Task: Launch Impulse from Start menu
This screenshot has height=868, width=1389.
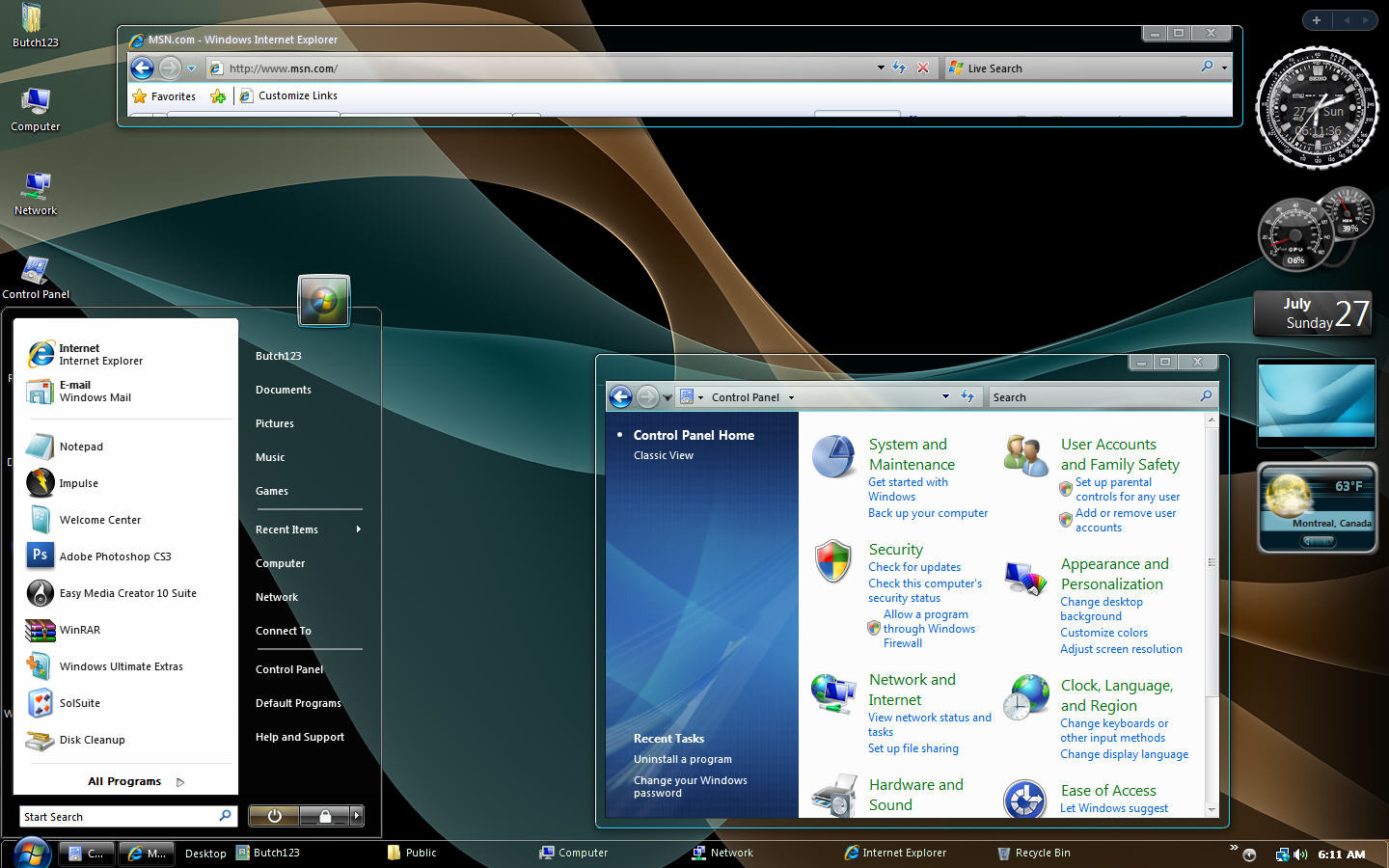Action: (125, 483)
